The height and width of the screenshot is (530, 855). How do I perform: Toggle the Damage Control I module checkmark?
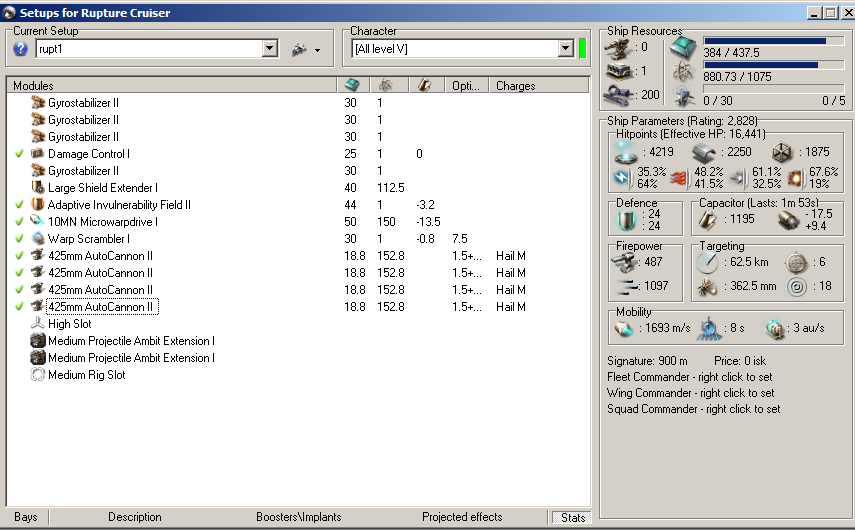pos(20,154)
